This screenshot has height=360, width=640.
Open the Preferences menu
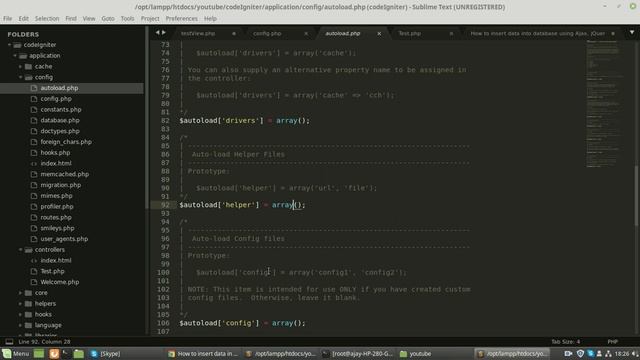point(181,18)
